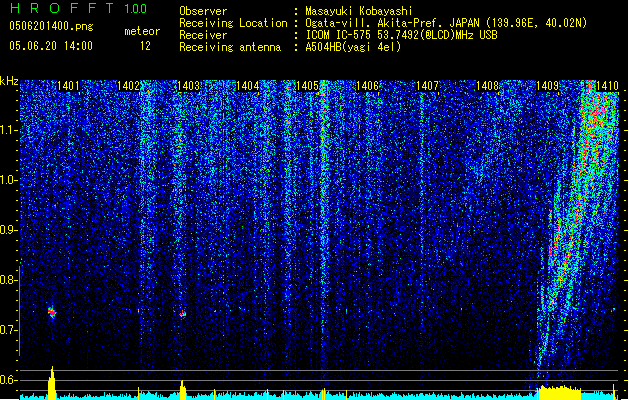Select the Ogata-vill. Akita-Pref. JAPAN location text

(446, 23)
